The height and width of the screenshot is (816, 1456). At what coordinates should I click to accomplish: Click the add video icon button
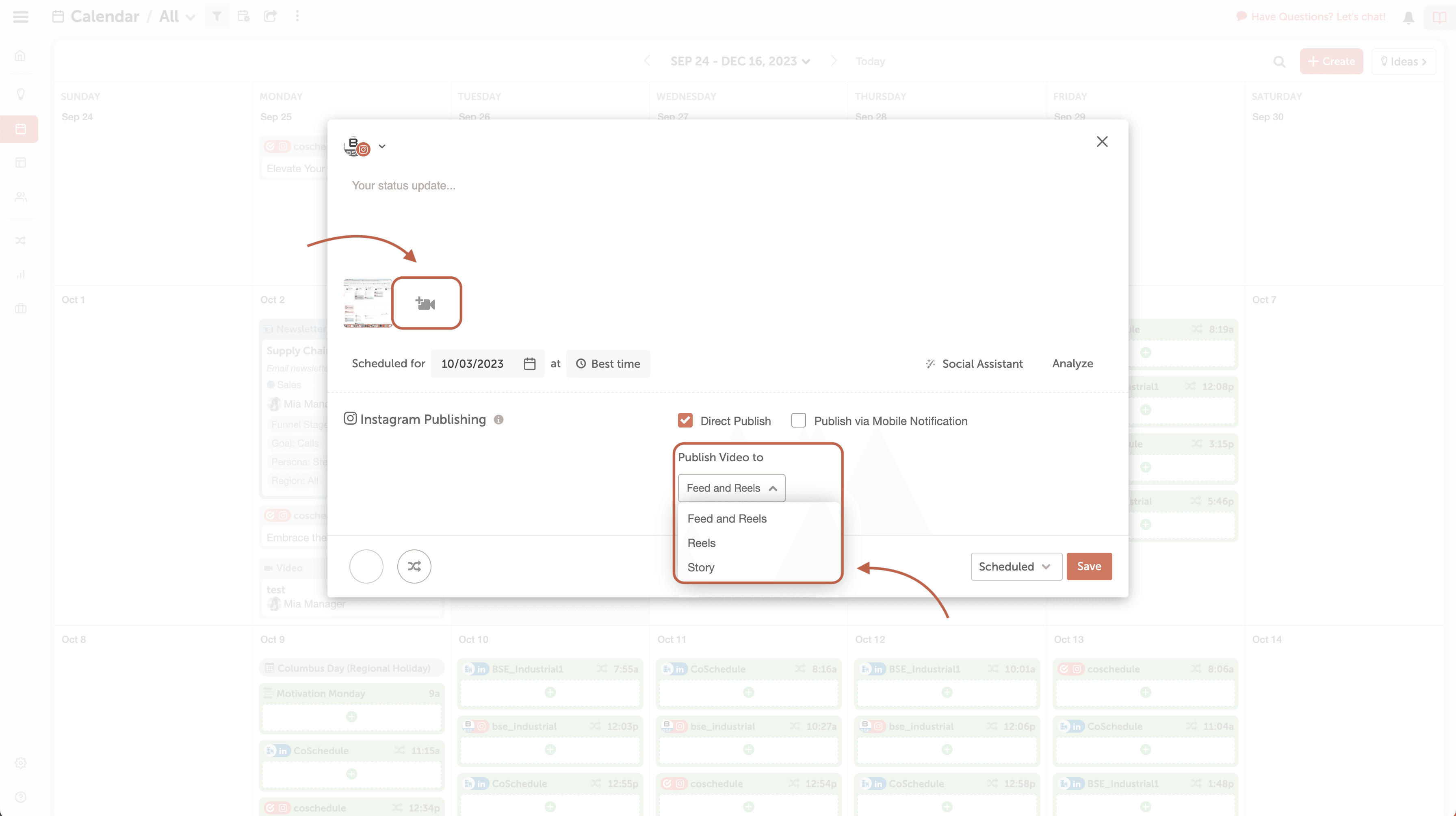tap(426, 303)
